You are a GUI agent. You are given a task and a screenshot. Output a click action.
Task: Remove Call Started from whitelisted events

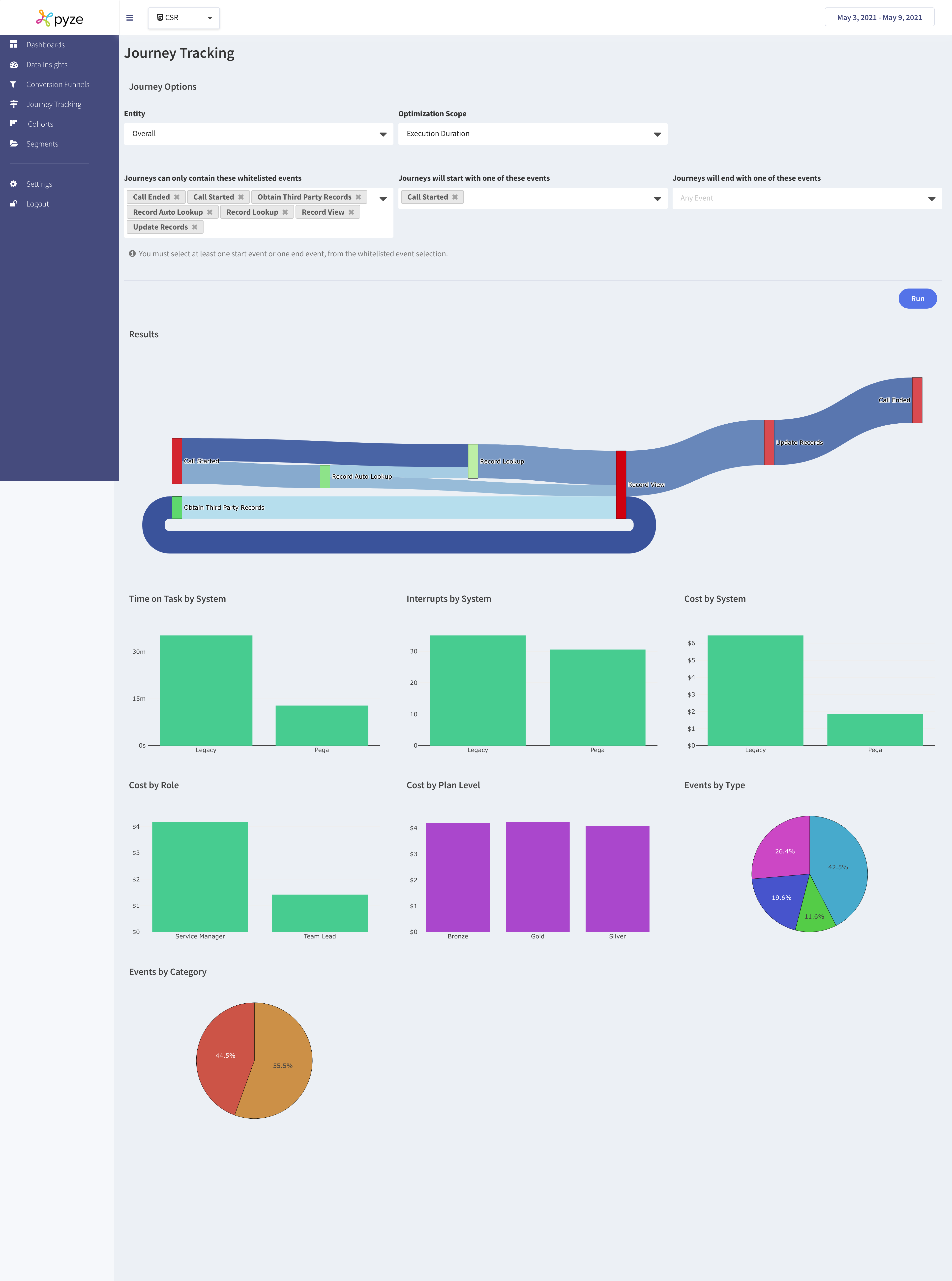click(241, 197)
